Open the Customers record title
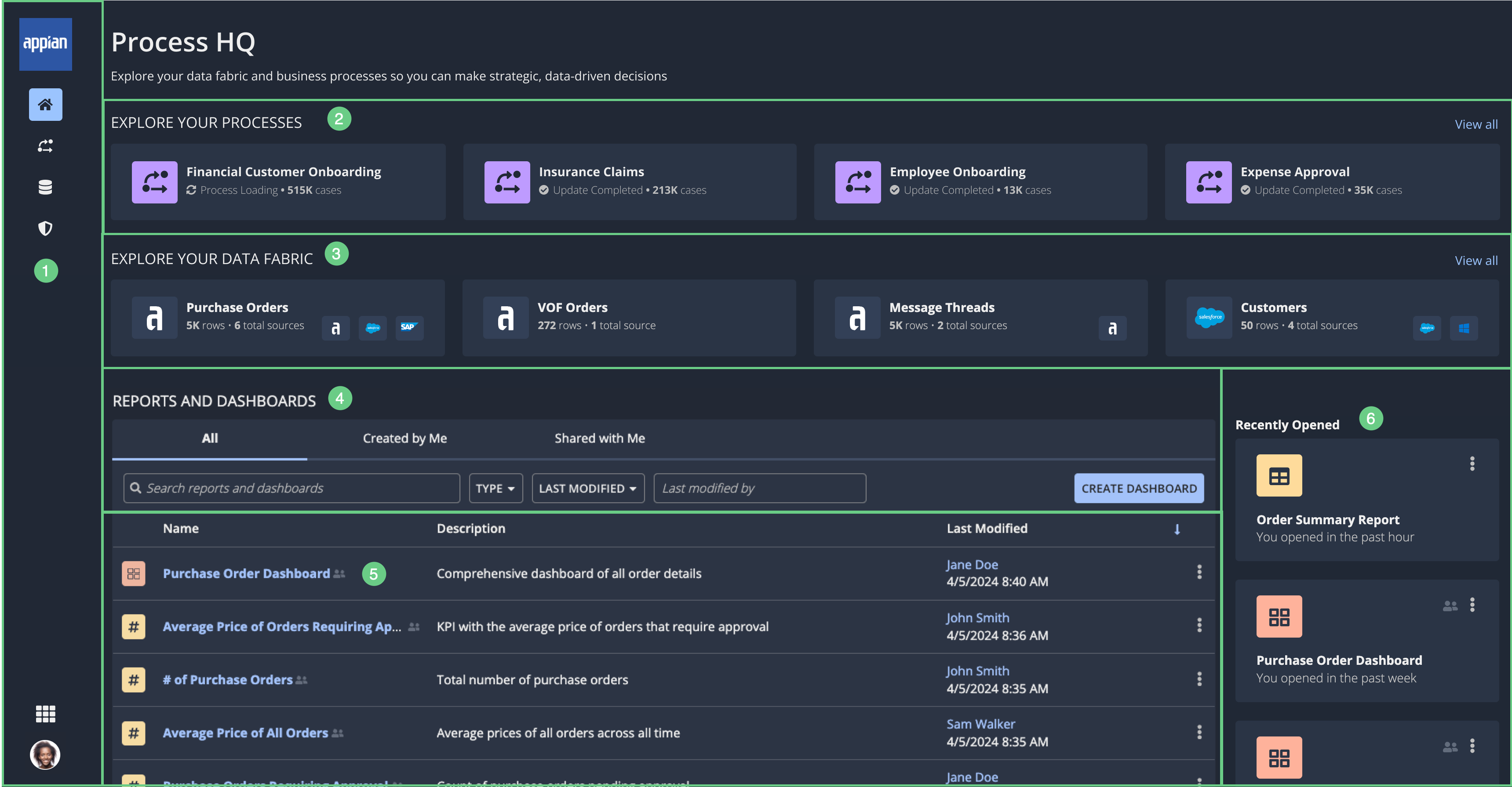 tap(1273, 307)
